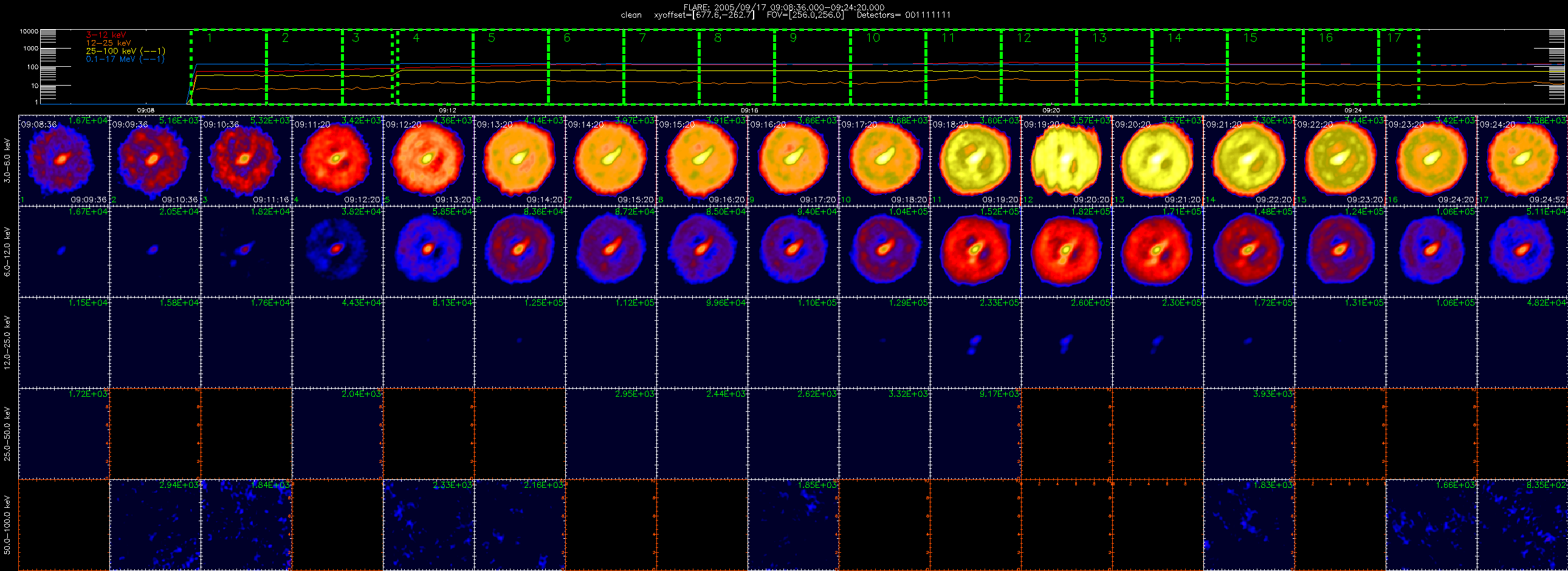Screen dimensions: 1568x571
Task: Select interval 4 marker in the light curve
Action: tap(416, 38)
